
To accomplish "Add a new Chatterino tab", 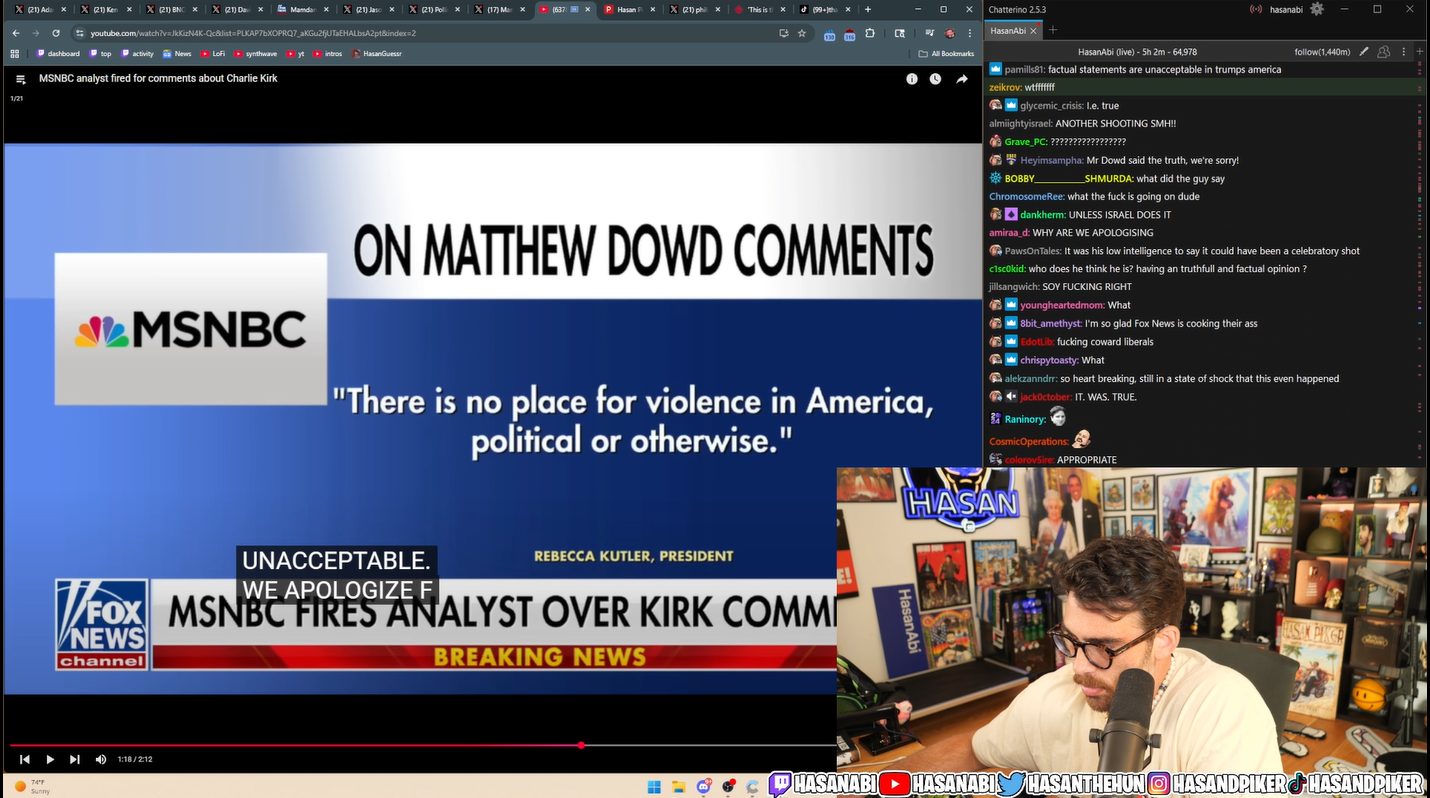I will tap(1053, 31).
